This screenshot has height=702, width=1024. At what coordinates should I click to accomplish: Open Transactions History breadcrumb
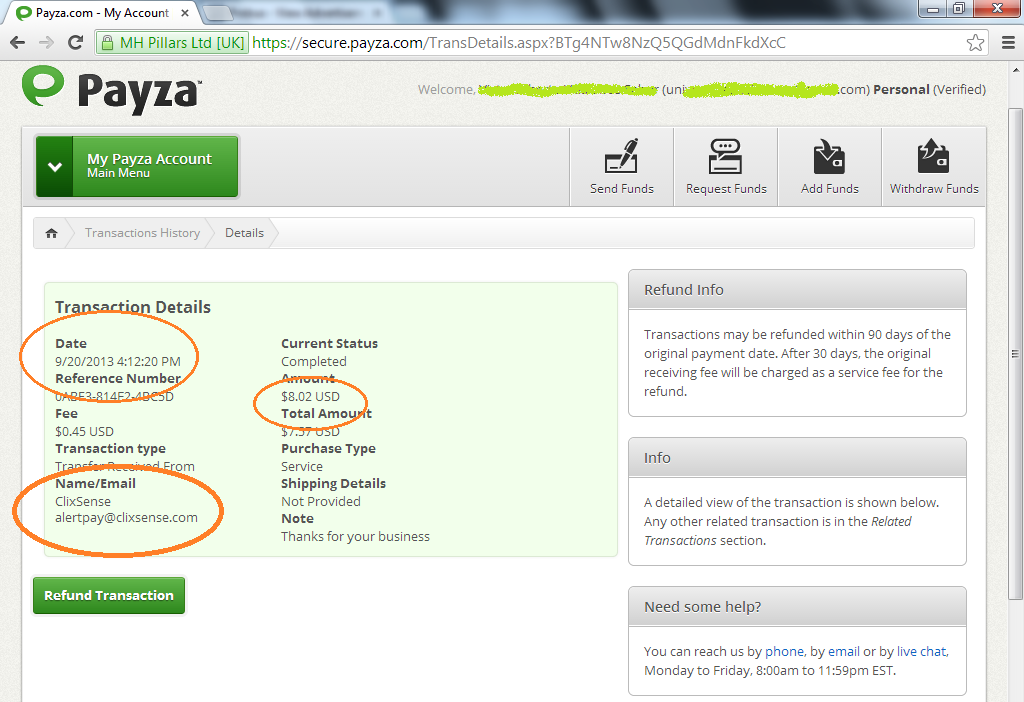pyautogui.click(x=142, y=233)
